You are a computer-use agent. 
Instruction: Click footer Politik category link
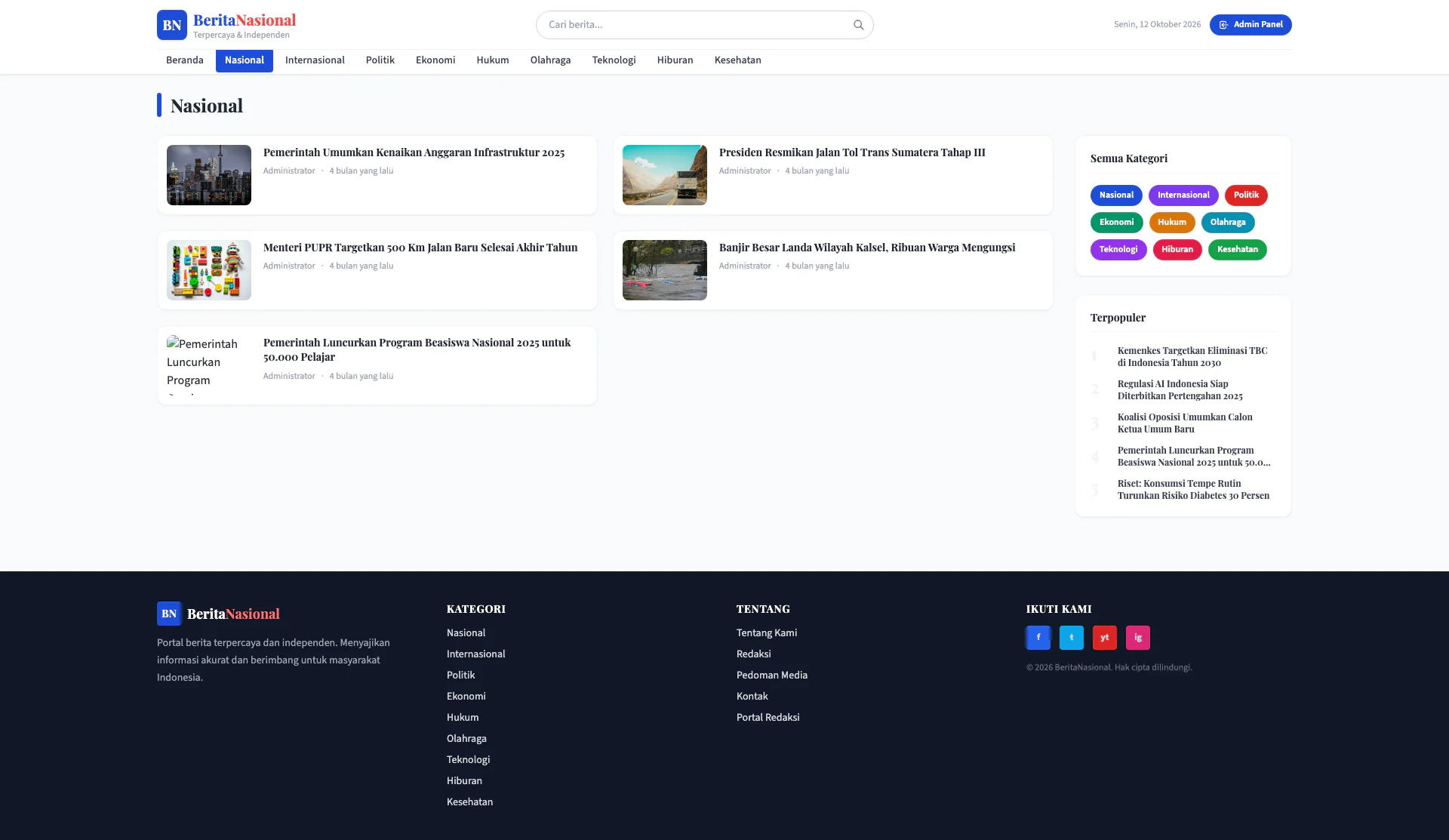coord(460,675)
